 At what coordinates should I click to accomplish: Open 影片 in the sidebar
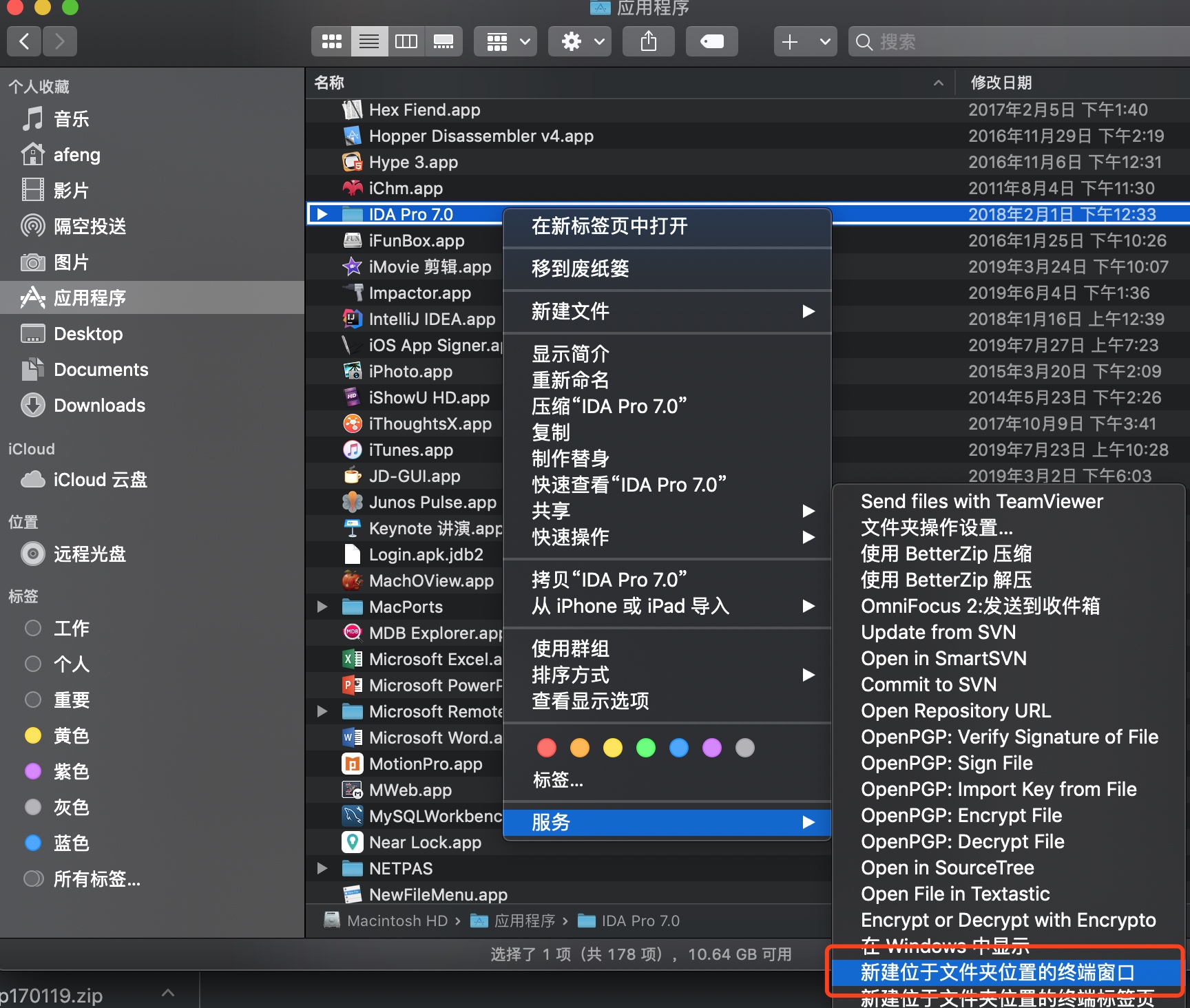pos(152,190)
